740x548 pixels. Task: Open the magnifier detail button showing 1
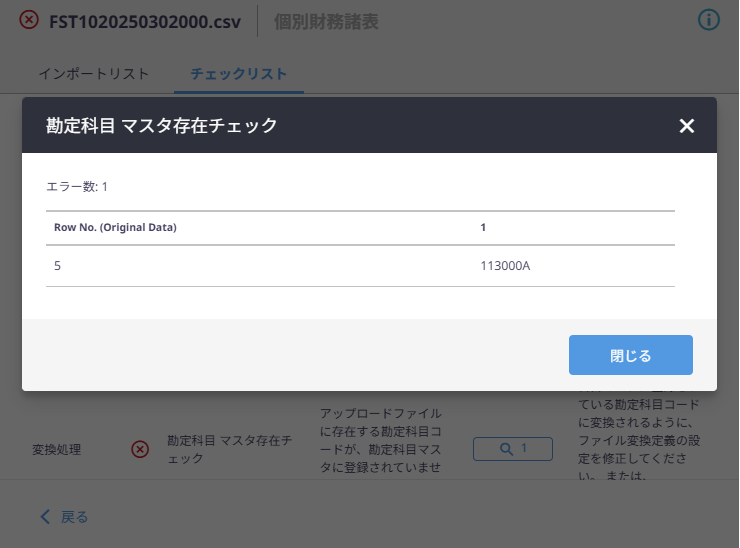[x=513, y=448]
